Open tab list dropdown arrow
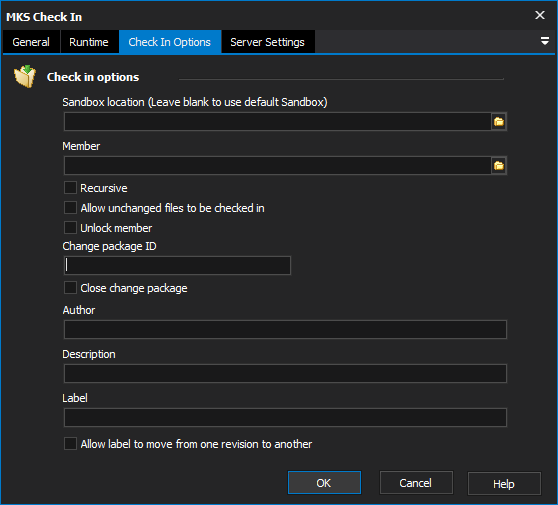The width and height of the screenshot is (558, 505). (x=544, y=41)
